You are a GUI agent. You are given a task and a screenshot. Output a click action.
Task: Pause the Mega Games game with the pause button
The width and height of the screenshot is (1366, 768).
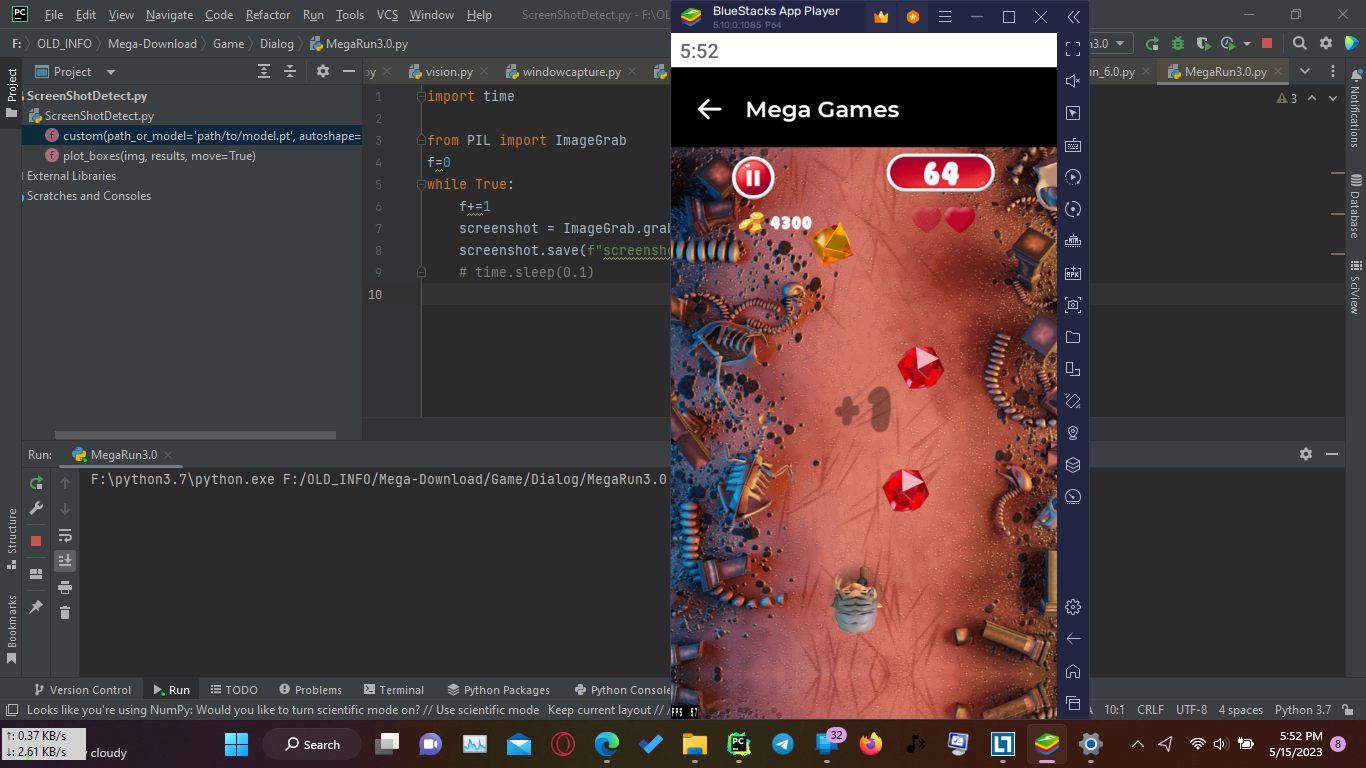click(x=752, y=177)
